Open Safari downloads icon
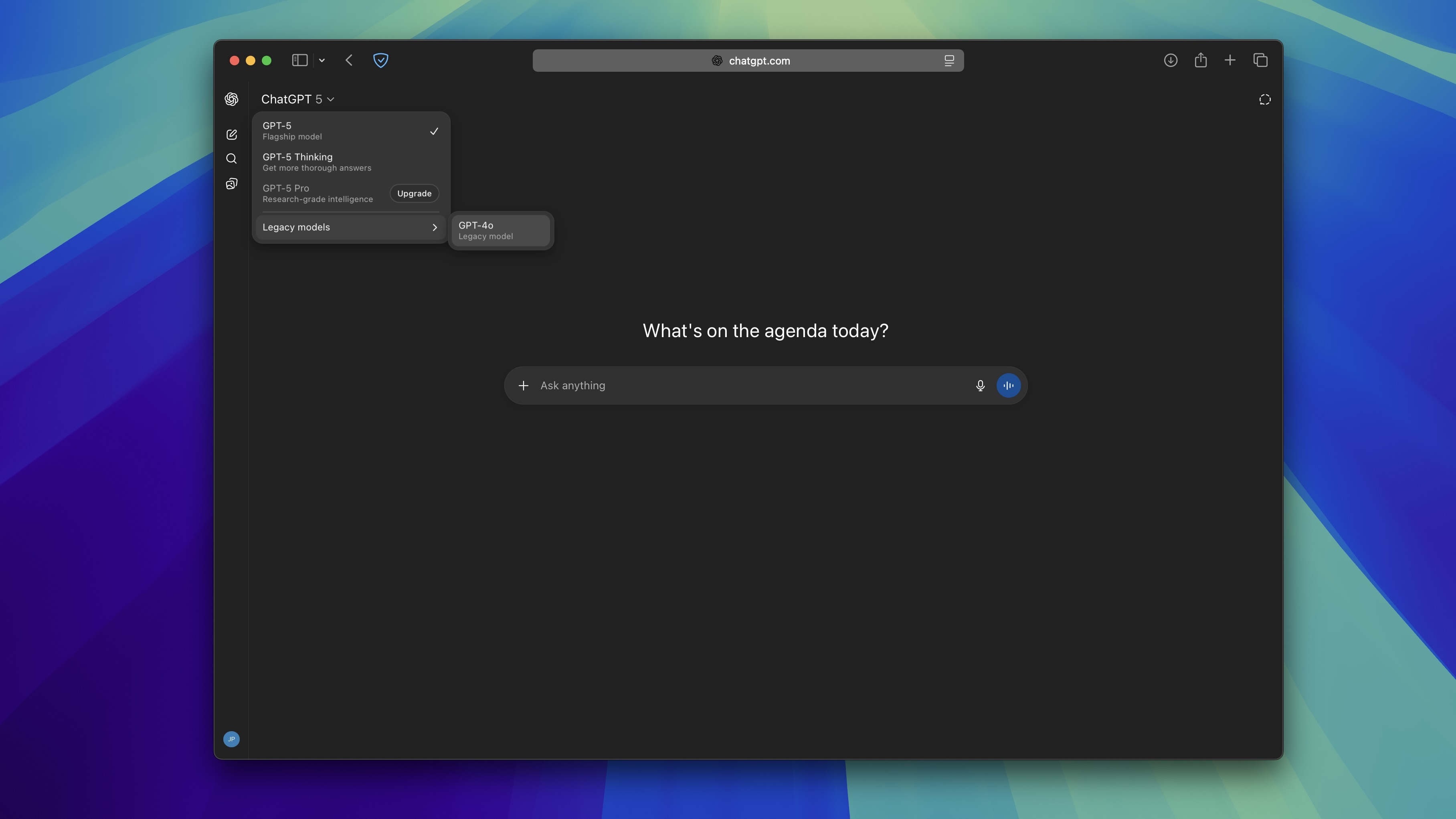1456x819 pixels. 1170,61
